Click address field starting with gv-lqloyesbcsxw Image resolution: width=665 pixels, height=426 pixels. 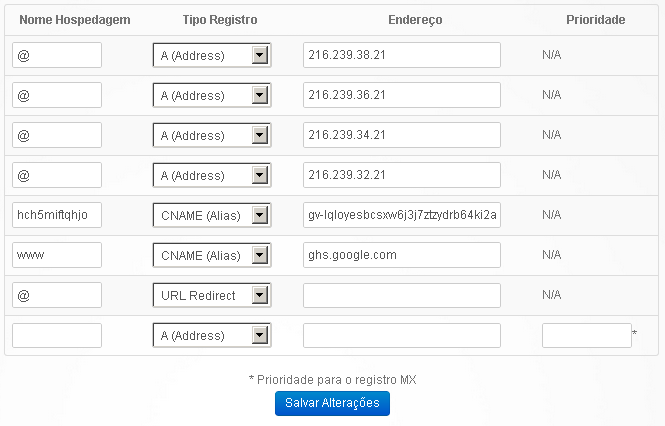pos(402,215)
